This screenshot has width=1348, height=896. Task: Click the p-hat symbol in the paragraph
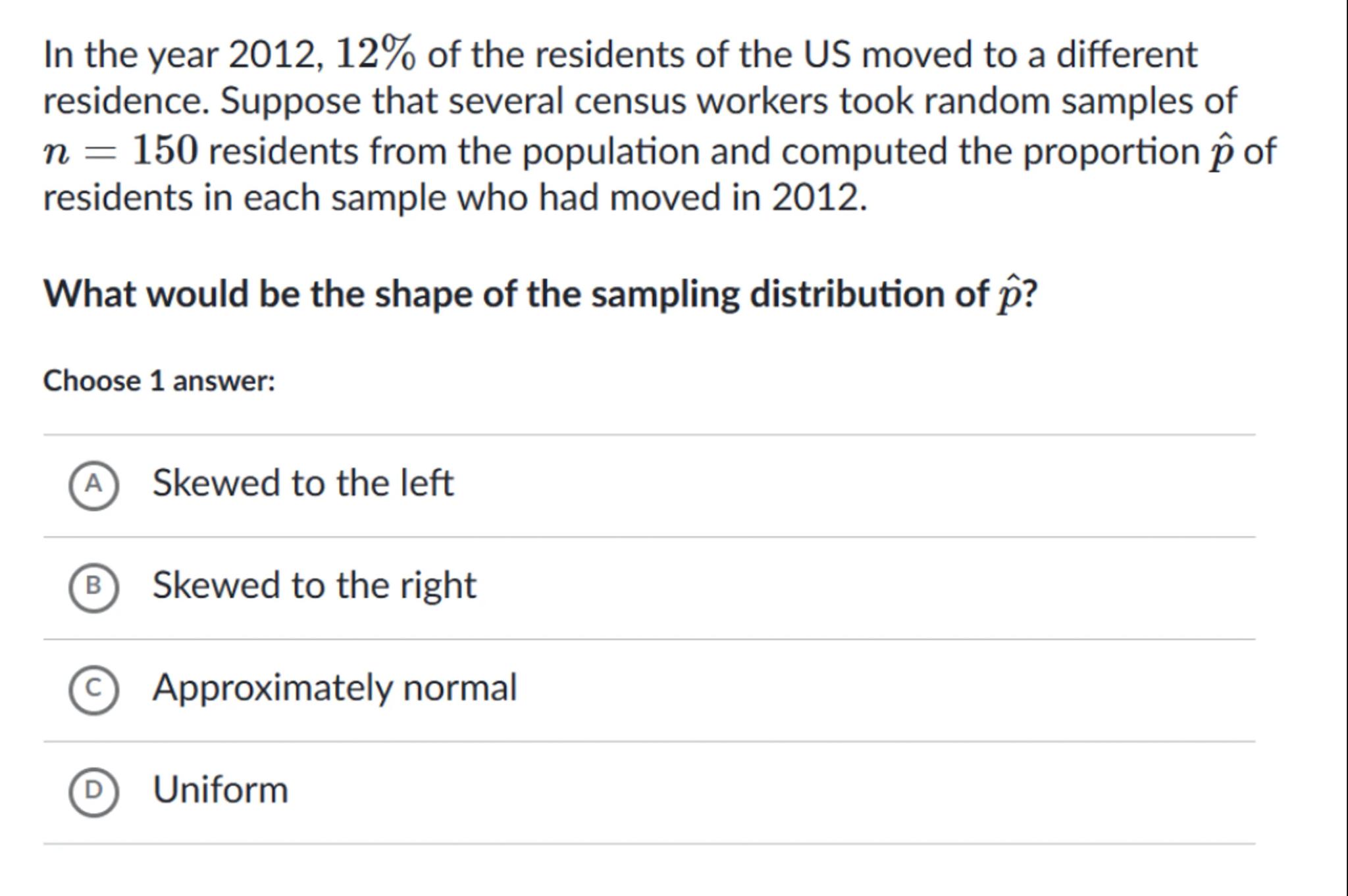point(1220,153)
